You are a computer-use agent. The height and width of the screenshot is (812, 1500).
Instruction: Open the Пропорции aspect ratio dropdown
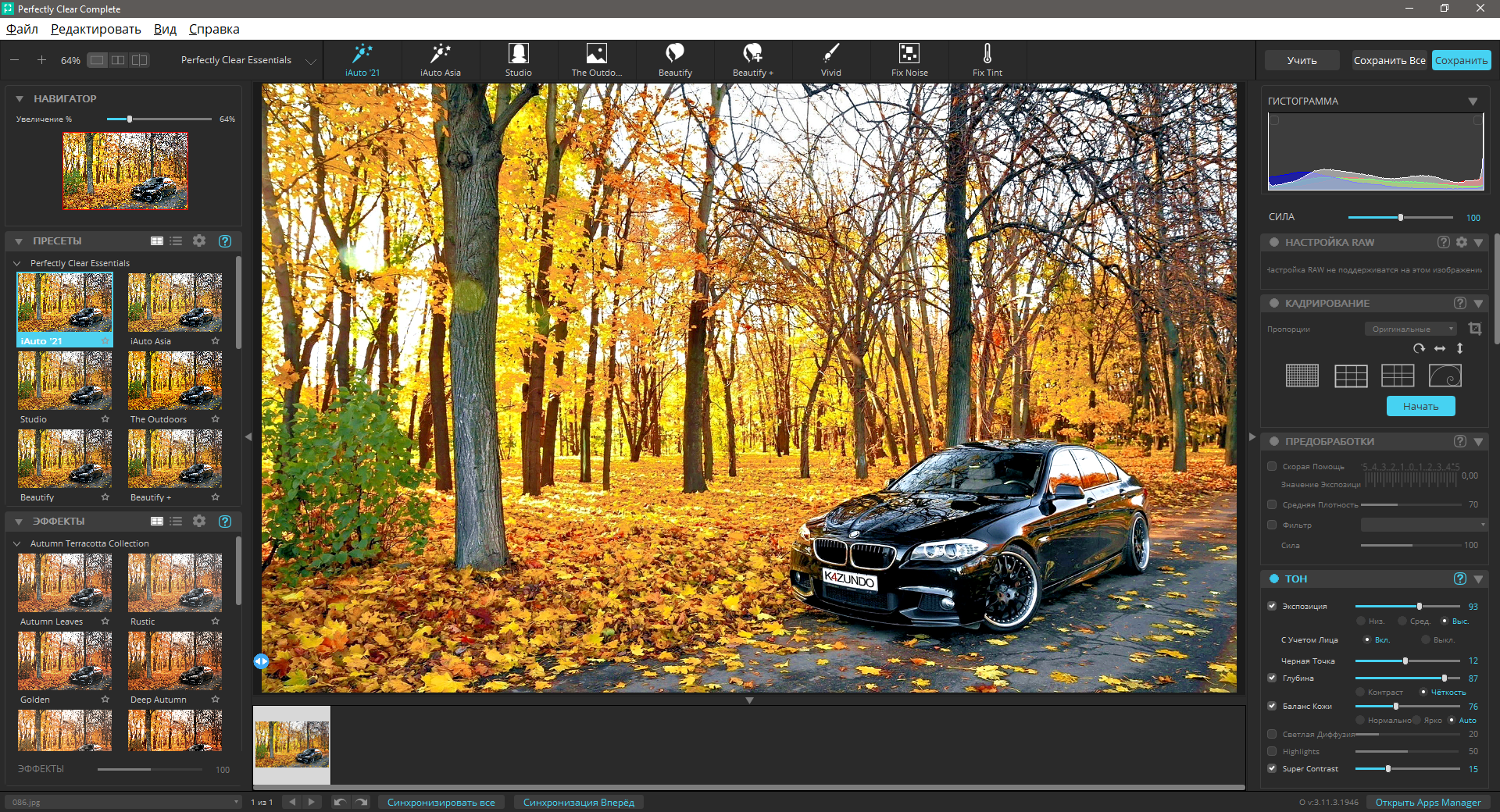pos(1411,329)
